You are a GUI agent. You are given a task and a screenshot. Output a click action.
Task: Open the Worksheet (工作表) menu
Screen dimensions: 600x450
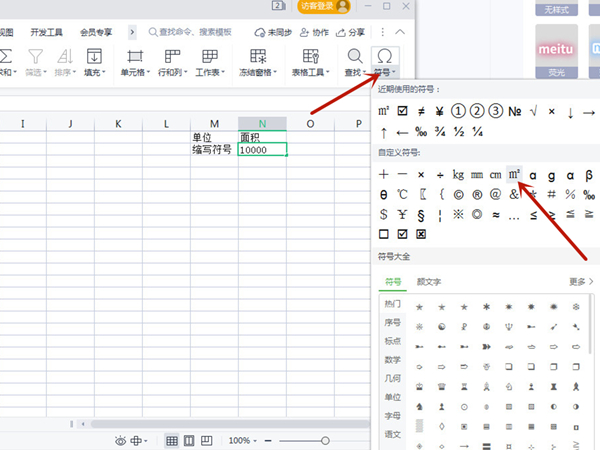coord(210,62)
